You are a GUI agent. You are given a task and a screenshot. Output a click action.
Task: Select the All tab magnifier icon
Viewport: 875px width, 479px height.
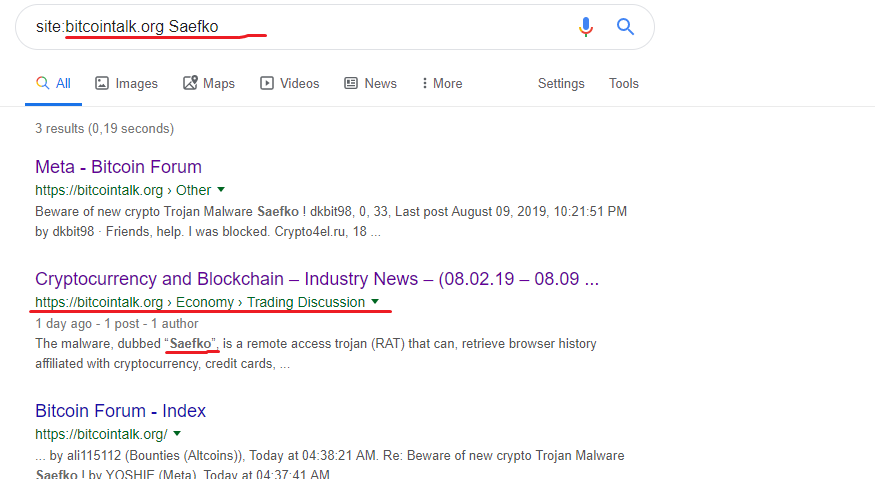pyautogui.click(x=42, y=83)
